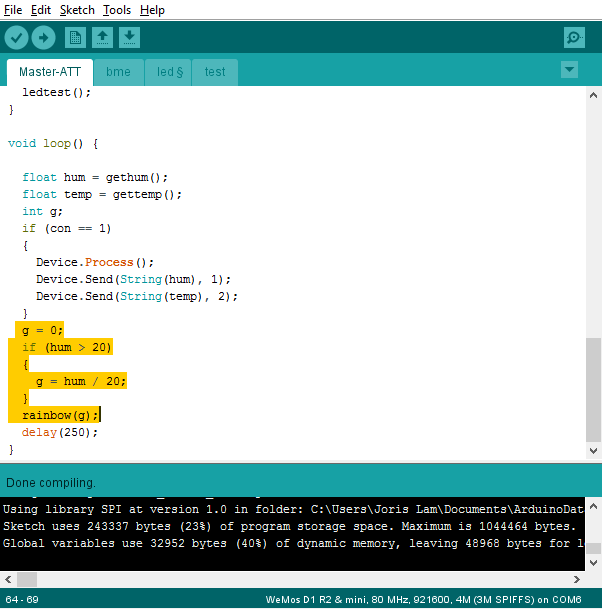The width and height of the screenshot is (602, 609).
Task: Click the console scrollbar up arrow
Action: point(593,506)
